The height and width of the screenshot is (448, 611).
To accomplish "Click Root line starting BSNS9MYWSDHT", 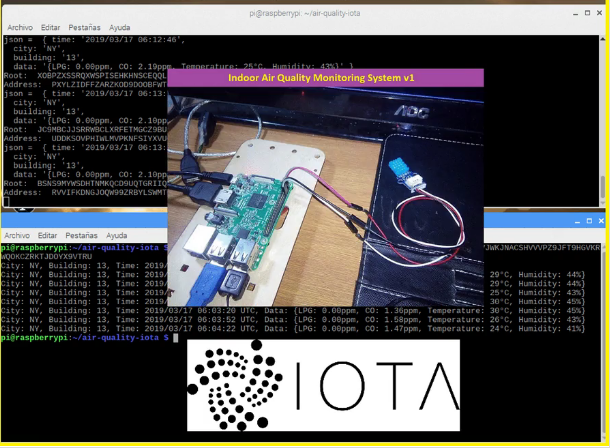I will [x=85, y=183].
